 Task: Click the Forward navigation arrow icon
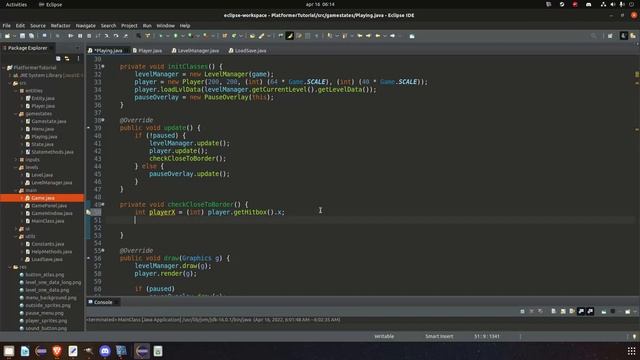(x=392, y=36)
